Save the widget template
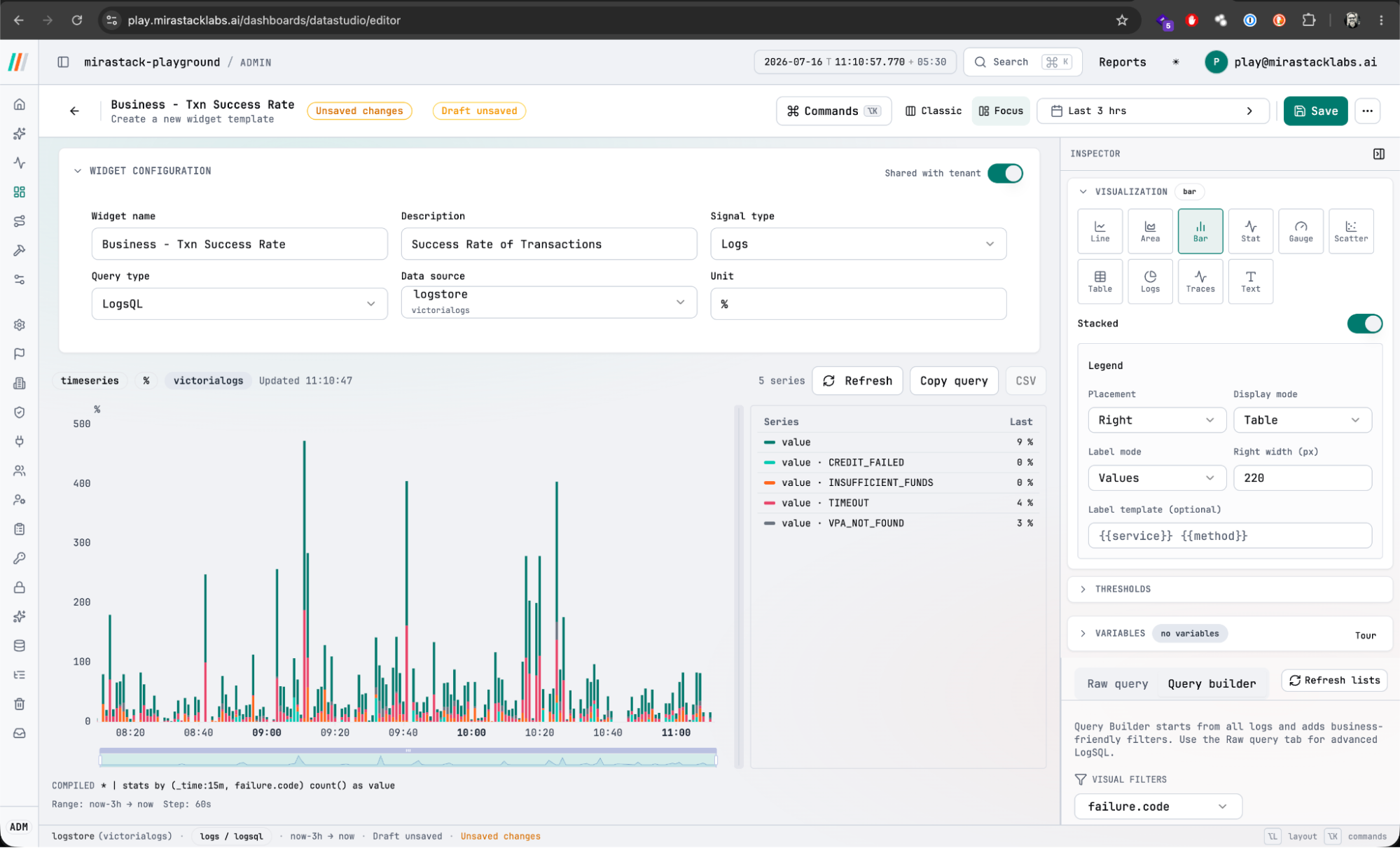Viewport: 1400px width, 848px height. (1315, 111)
